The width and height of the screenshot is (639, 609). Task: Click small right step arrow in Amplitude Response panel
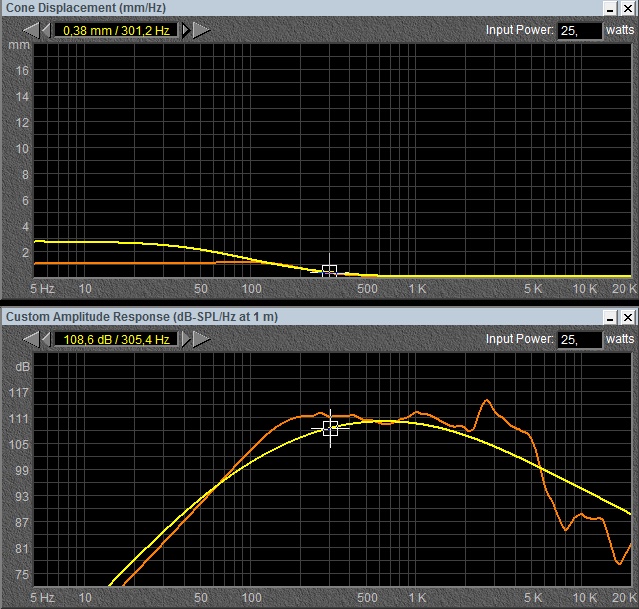[186, 339]
